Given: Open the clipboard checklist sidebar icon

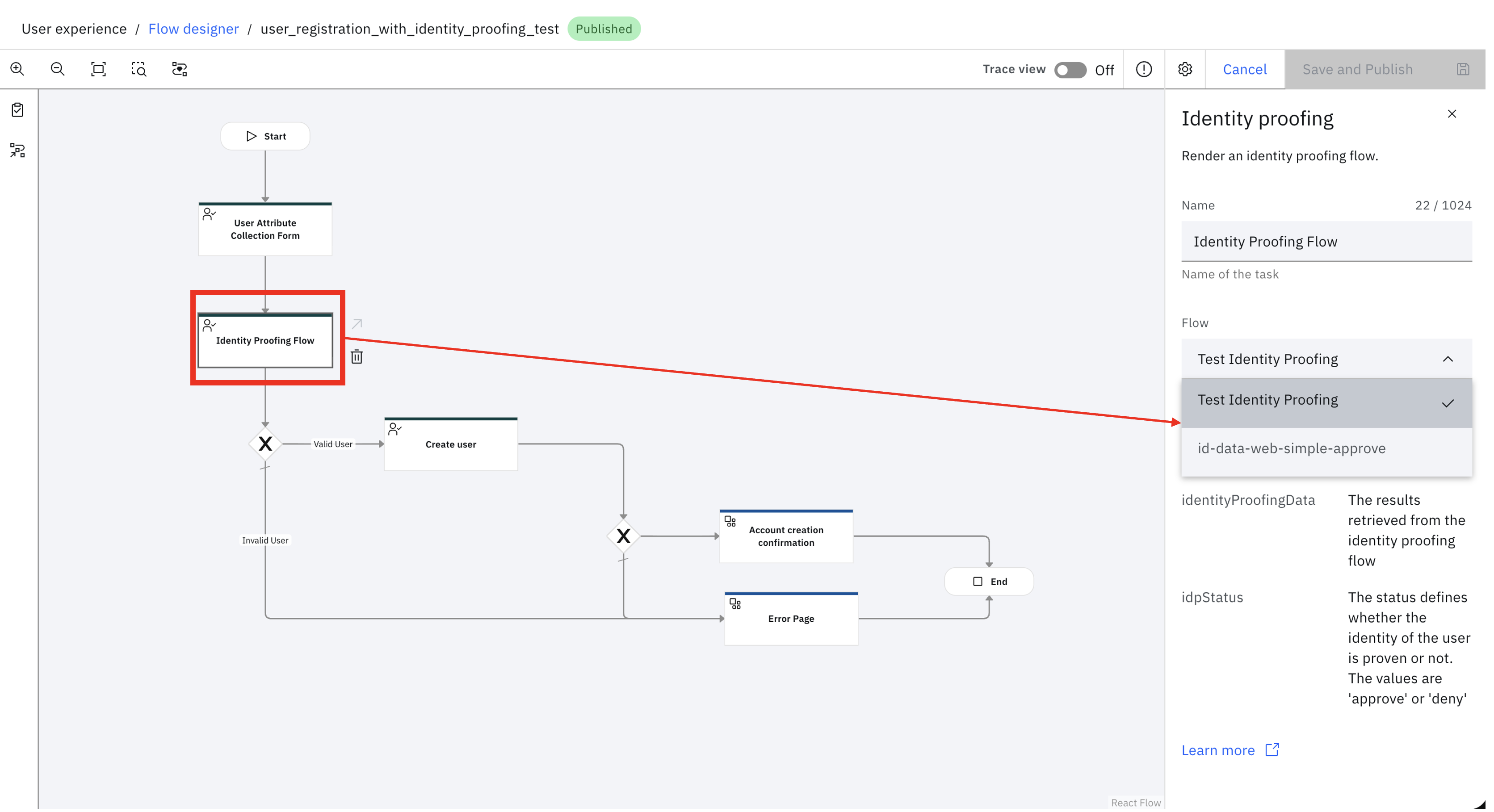Looking at the screenshot, I should pyautogui.click(x=17, y=109).
